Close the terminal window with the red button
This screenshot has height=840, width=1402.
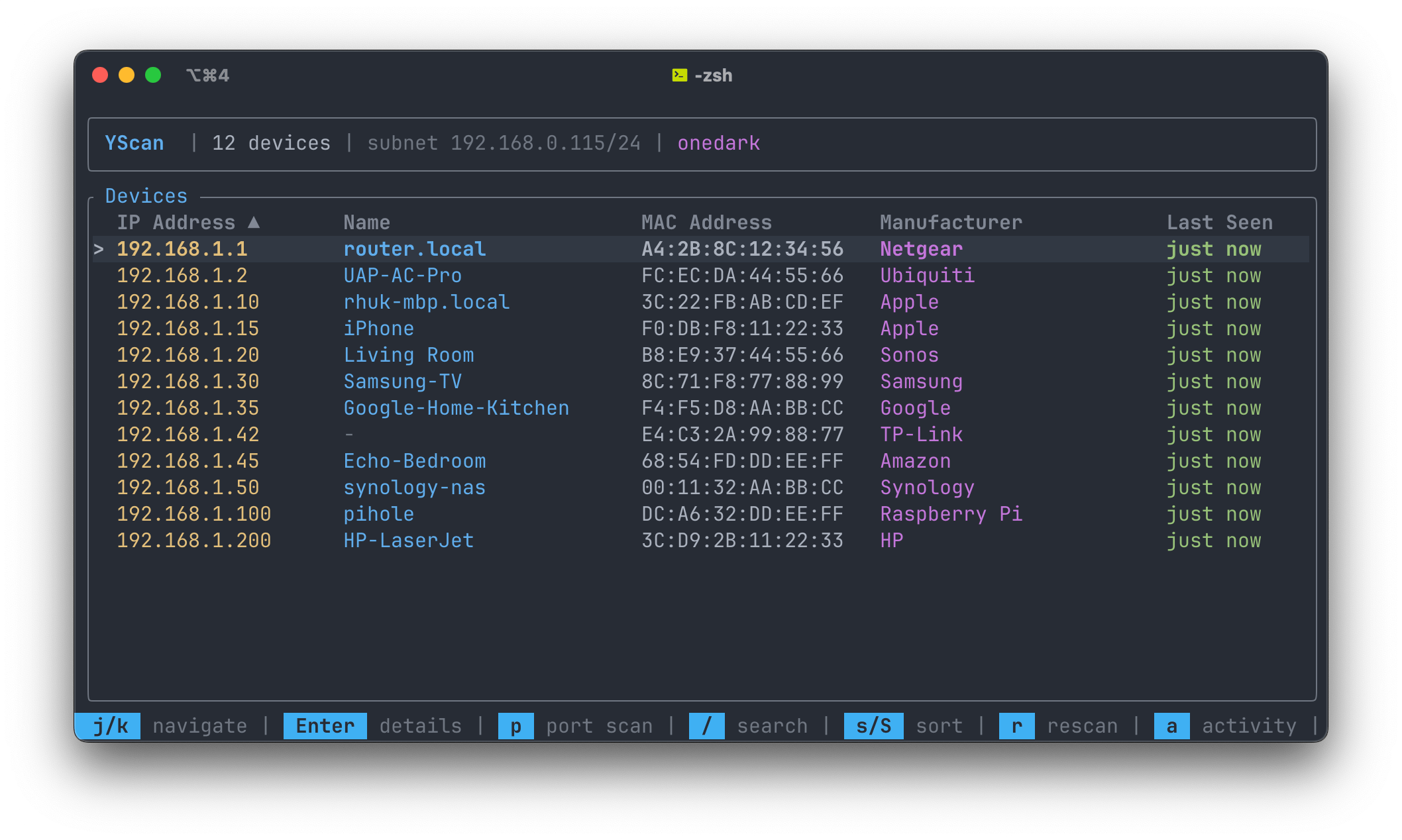pyautogui.click(x=100, y=76)
